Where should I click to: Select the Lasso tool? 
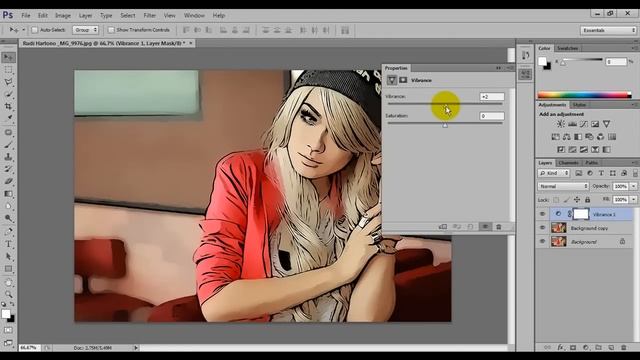9,82
